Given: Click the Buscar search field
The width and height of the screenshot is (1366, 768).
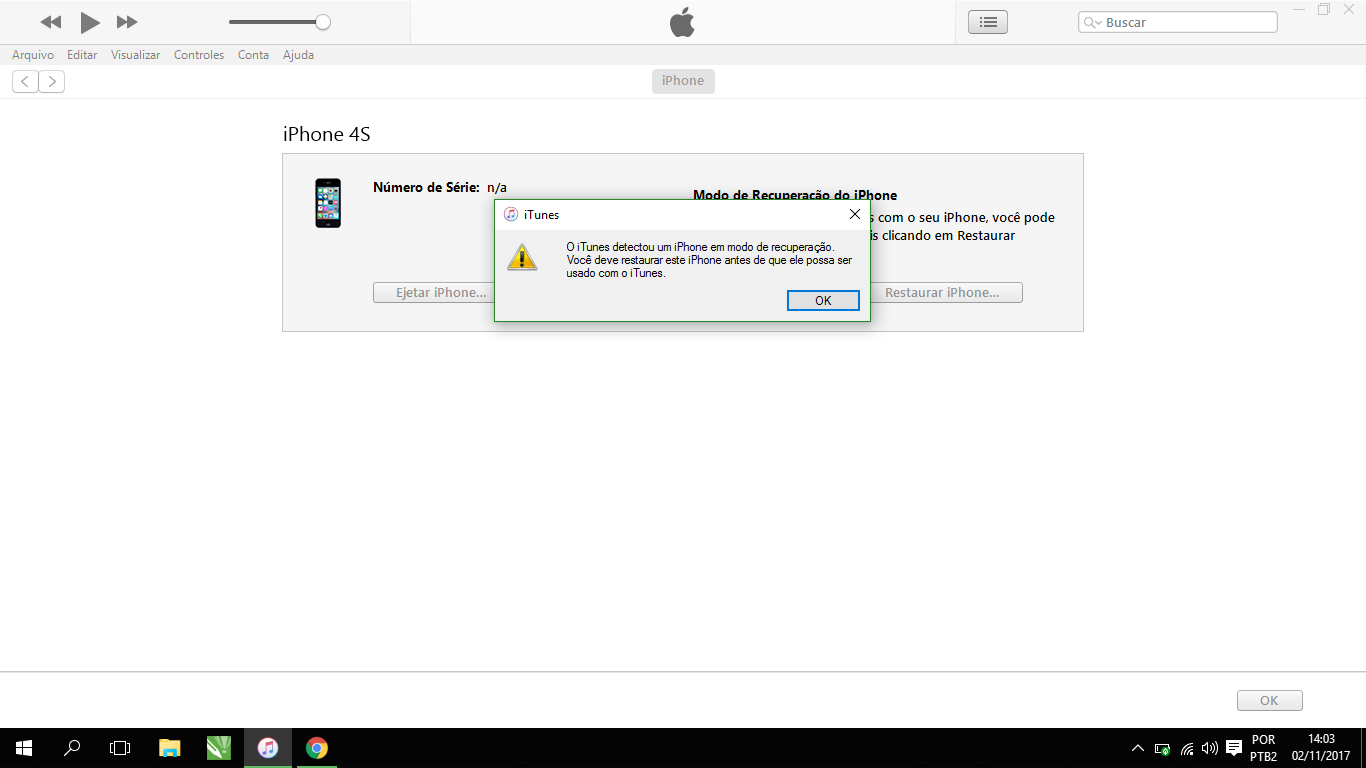Looking at the screenshot, I should 1178,22.
